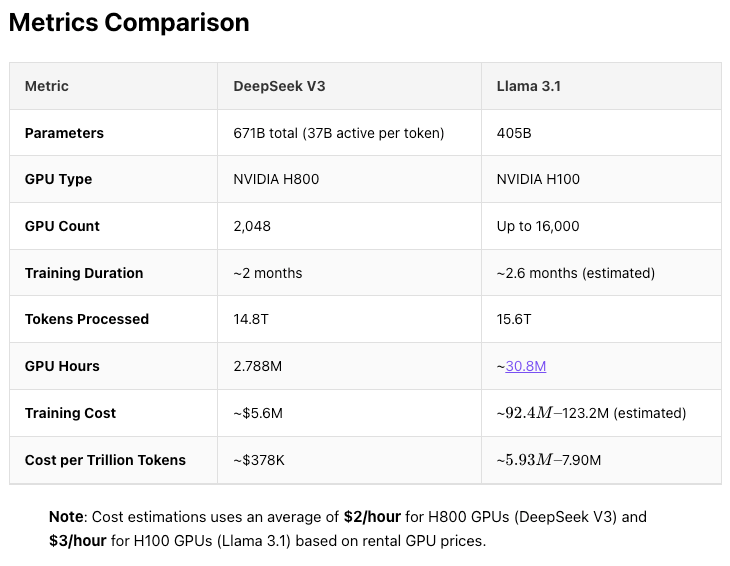Click the Tokens Processed row label
The width and height of the screenshot is (730, 566).
(x=87, y=319)
